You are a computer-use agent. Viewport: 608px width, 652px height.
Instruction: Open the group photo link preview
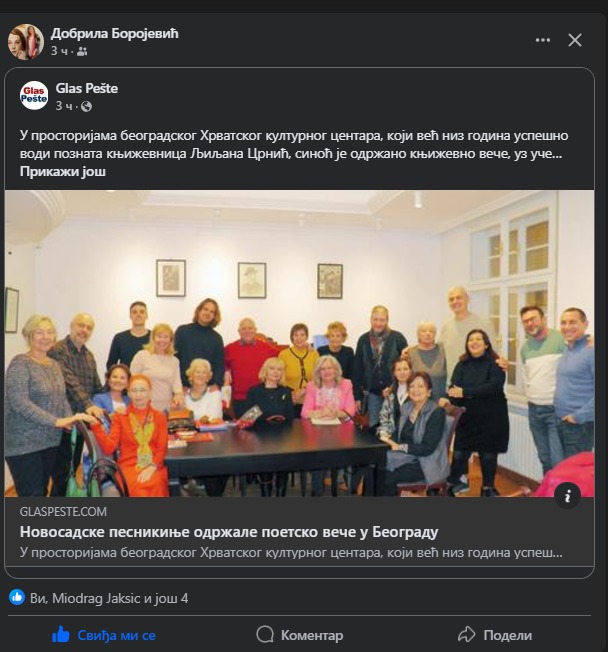coord(299,343)
